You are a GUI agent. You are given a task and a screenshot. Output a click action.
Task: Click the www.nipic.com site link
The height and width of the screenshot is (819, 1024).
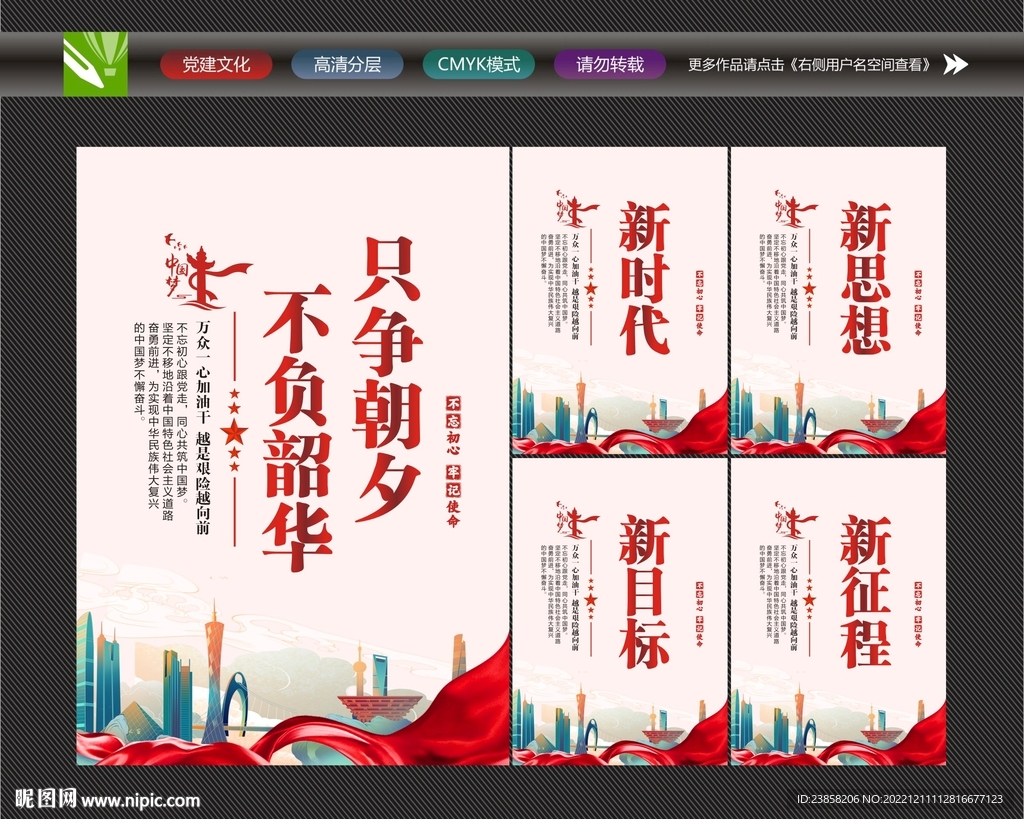tap(140, 800)
